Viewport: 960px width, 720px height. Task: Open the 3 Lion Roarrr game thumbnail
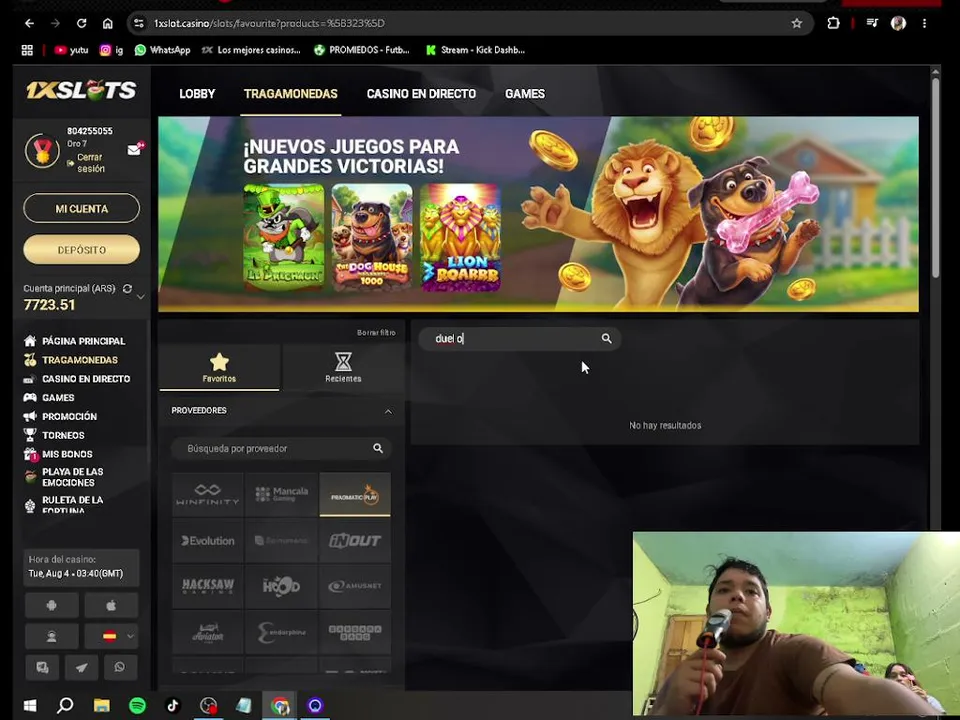click(x=460, y=237)
